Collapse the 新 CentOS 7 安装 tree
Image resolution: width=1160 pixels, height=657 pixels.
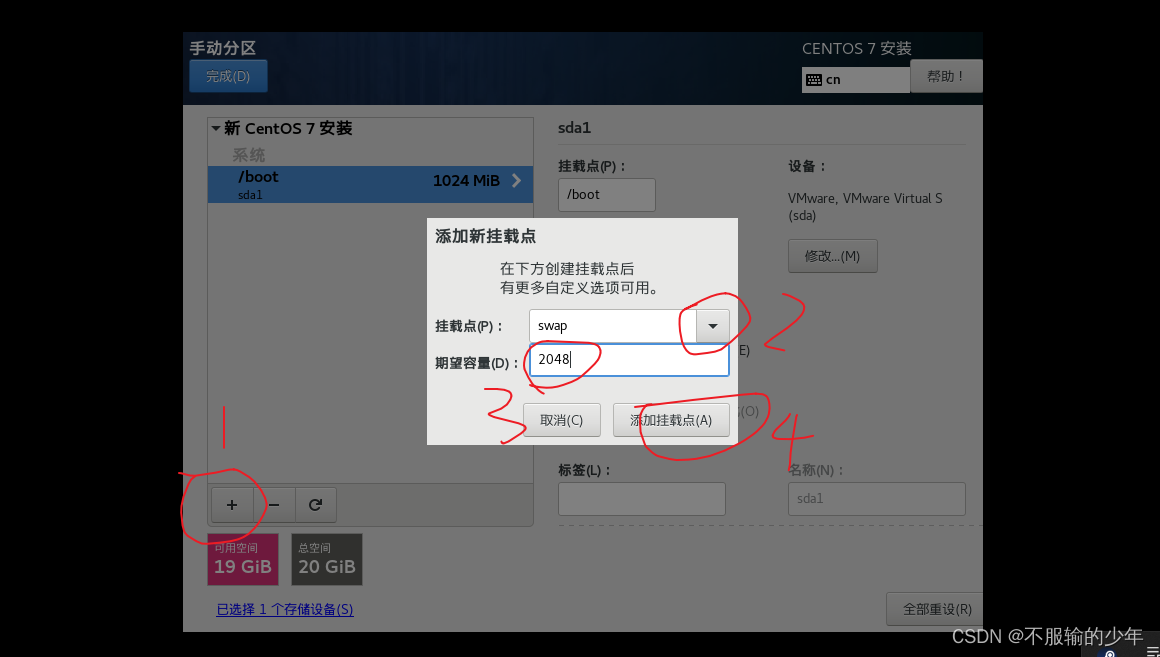[x=215, y=129]
